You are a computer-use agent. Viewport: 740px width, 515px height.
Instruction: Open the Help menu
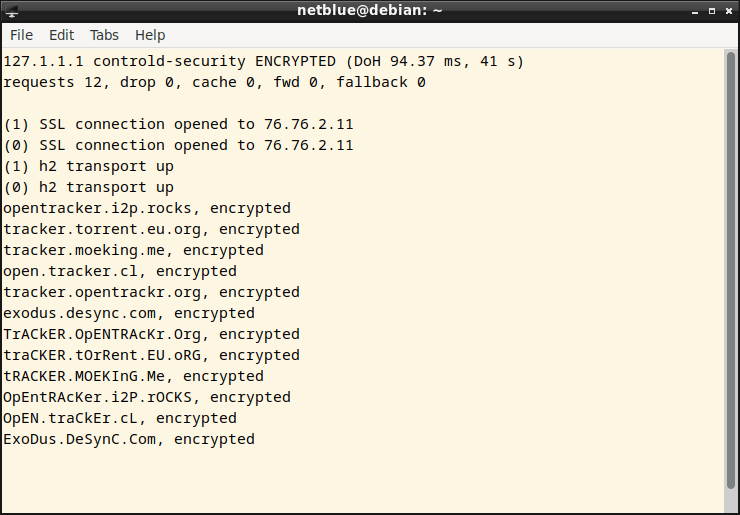(150, 35)
